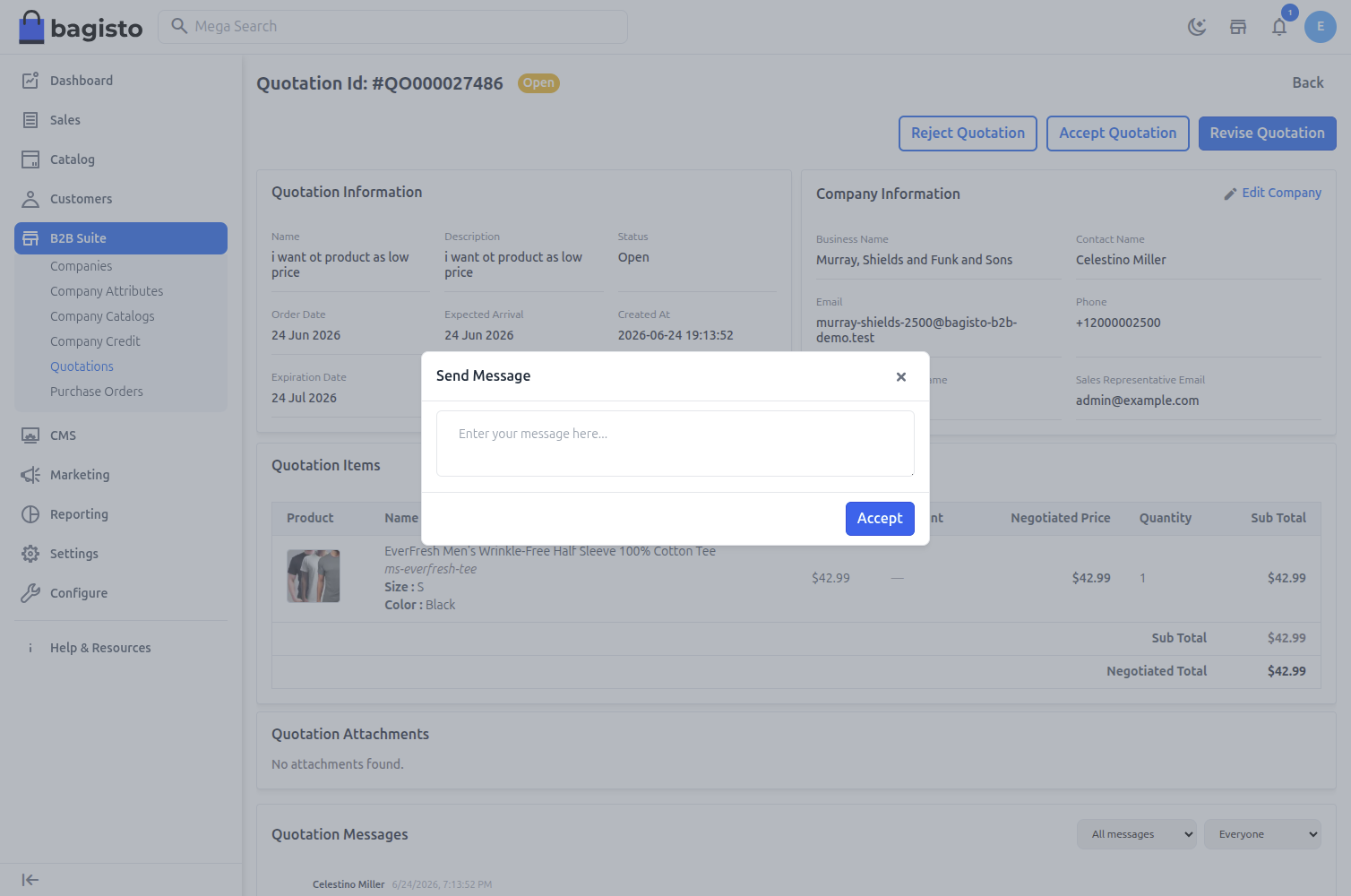1351x896 pixels.
Task: Collapse the sidebar arrow icon
Action: click(30, 880)
